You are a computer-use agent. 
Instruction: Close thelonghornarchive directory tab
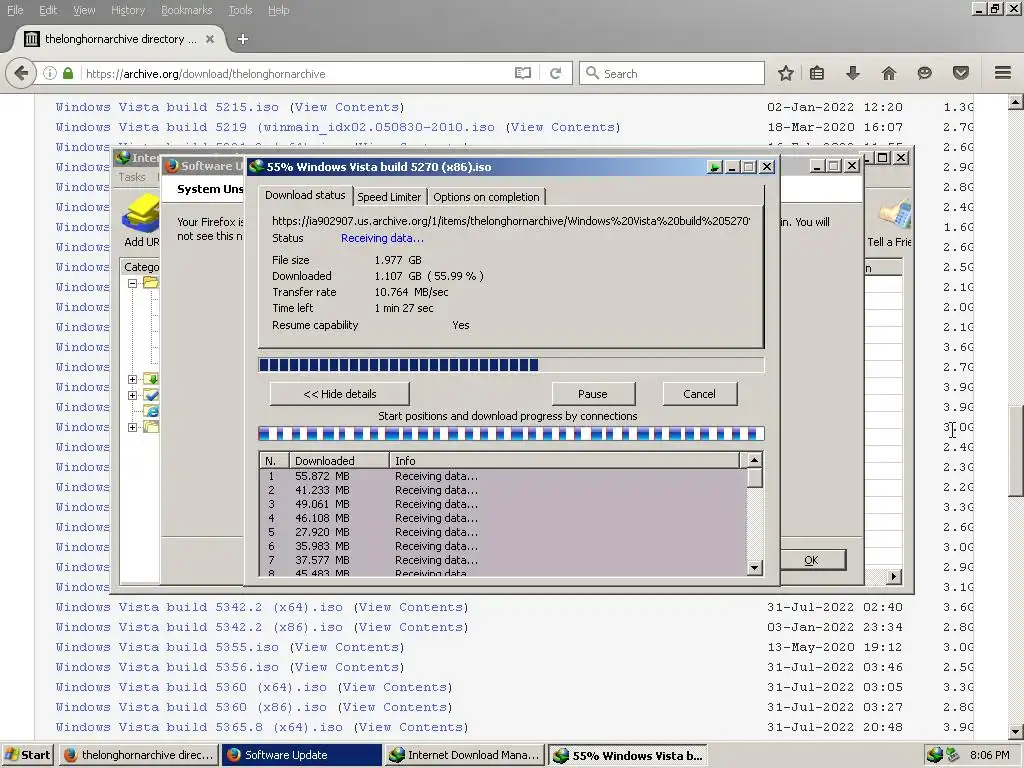pos(210,39)
